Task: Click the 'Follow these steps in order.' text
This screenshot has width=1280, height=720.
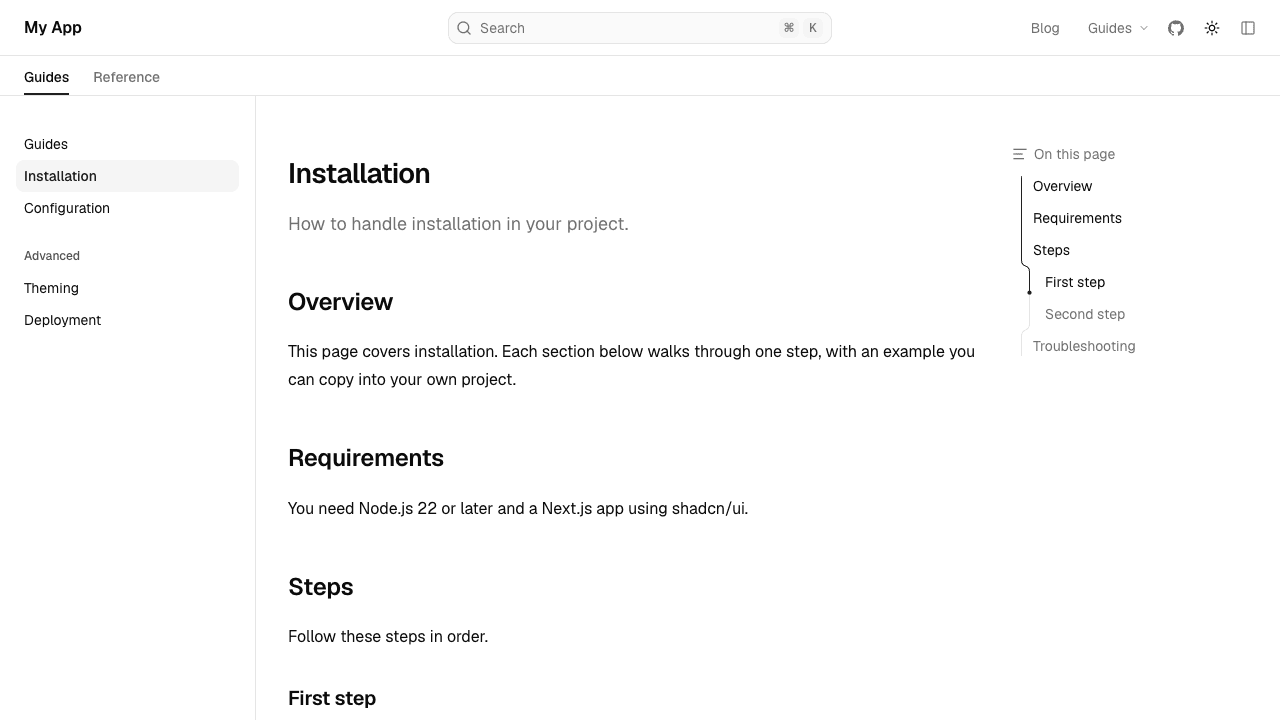Action: (388, 637)
